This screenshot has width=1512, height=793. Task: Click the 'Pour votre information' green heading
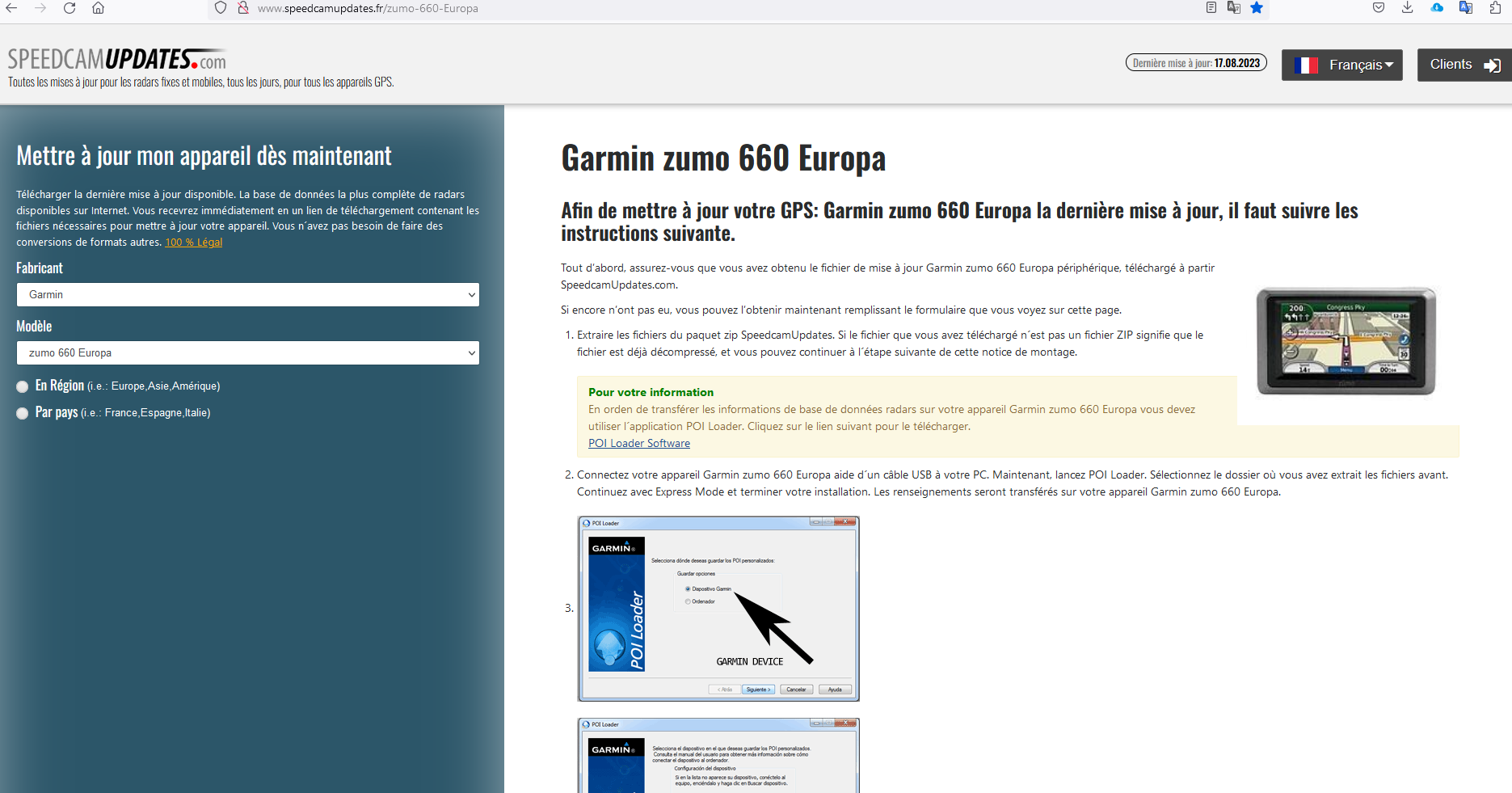pyautogui.click(x=651, y=392)
